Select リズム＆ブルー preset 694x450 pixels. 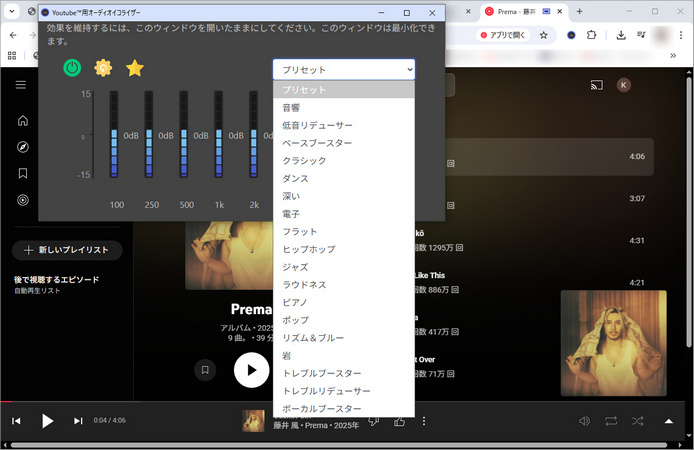[344, 338]
